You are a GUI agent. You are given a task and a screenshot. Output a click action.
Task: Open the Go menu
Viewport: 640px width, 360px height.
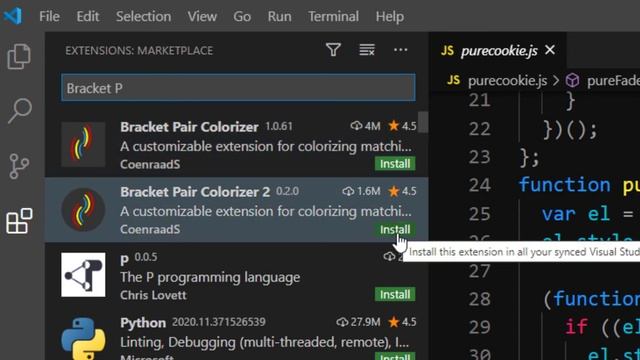(242, 16)
